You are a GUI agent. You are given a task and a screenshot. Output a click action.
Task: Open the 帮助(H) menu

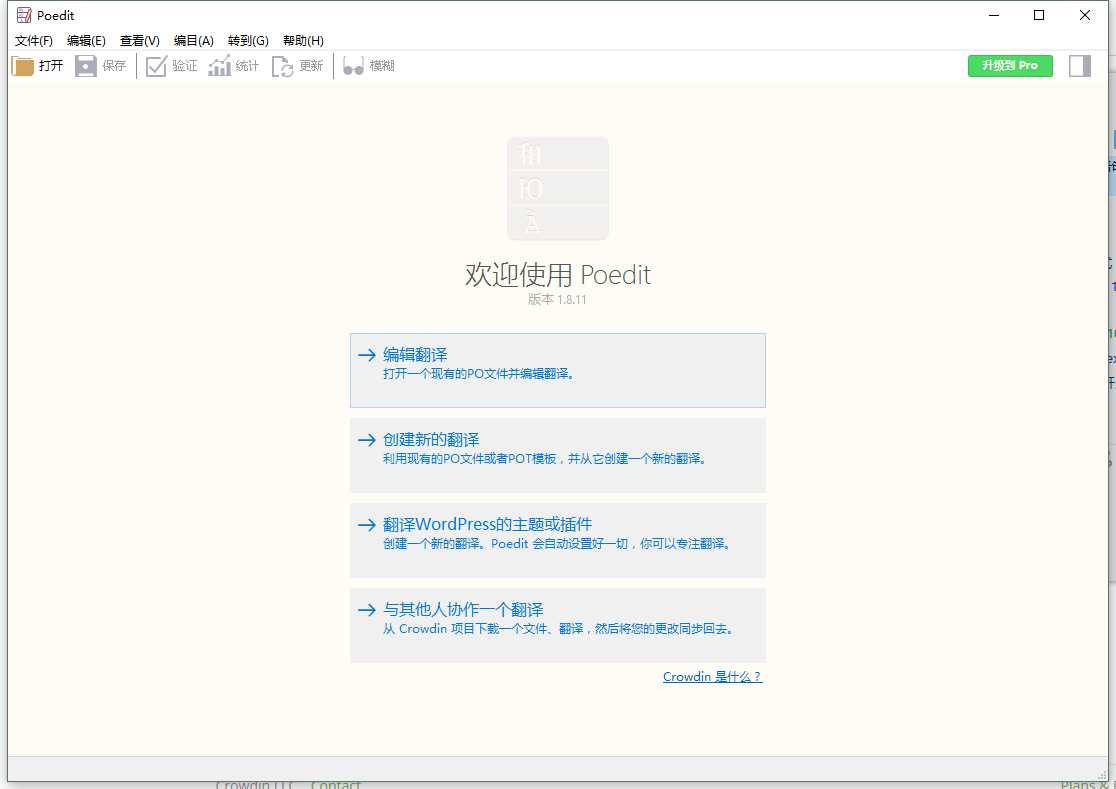pyautogui.click(x=303, y=41)
